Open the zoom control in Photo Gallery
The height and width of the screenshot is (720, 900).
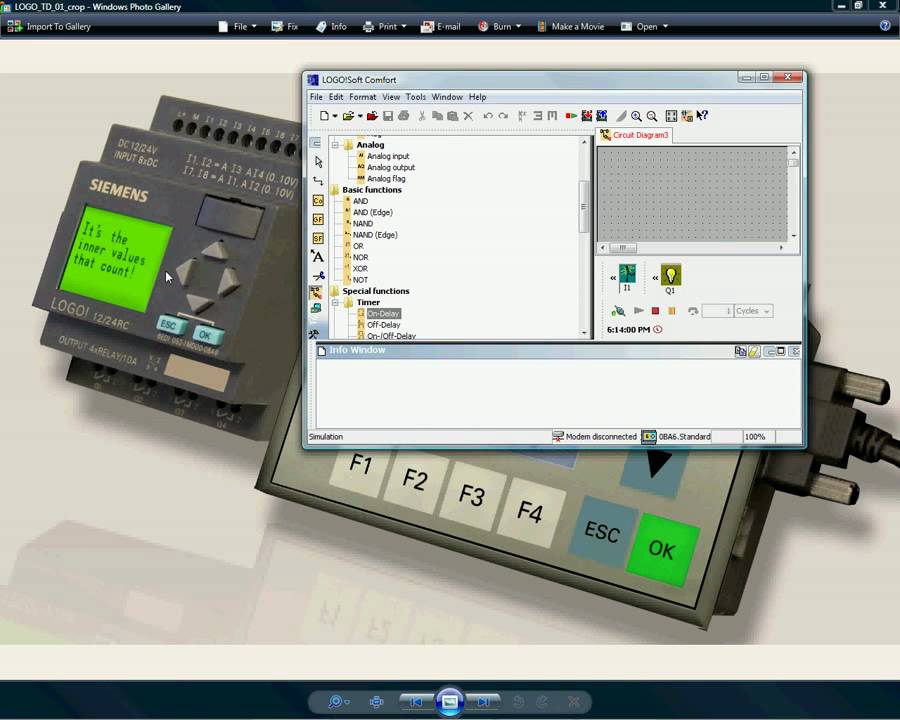point(339,701)
